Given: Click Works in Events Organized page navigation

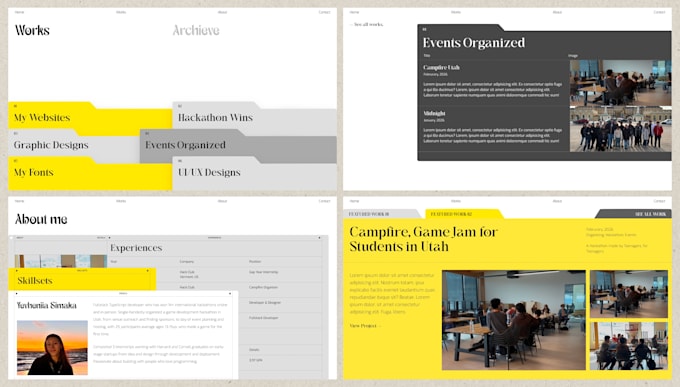Looking at the screenshot, I should (x=456, y=12).
